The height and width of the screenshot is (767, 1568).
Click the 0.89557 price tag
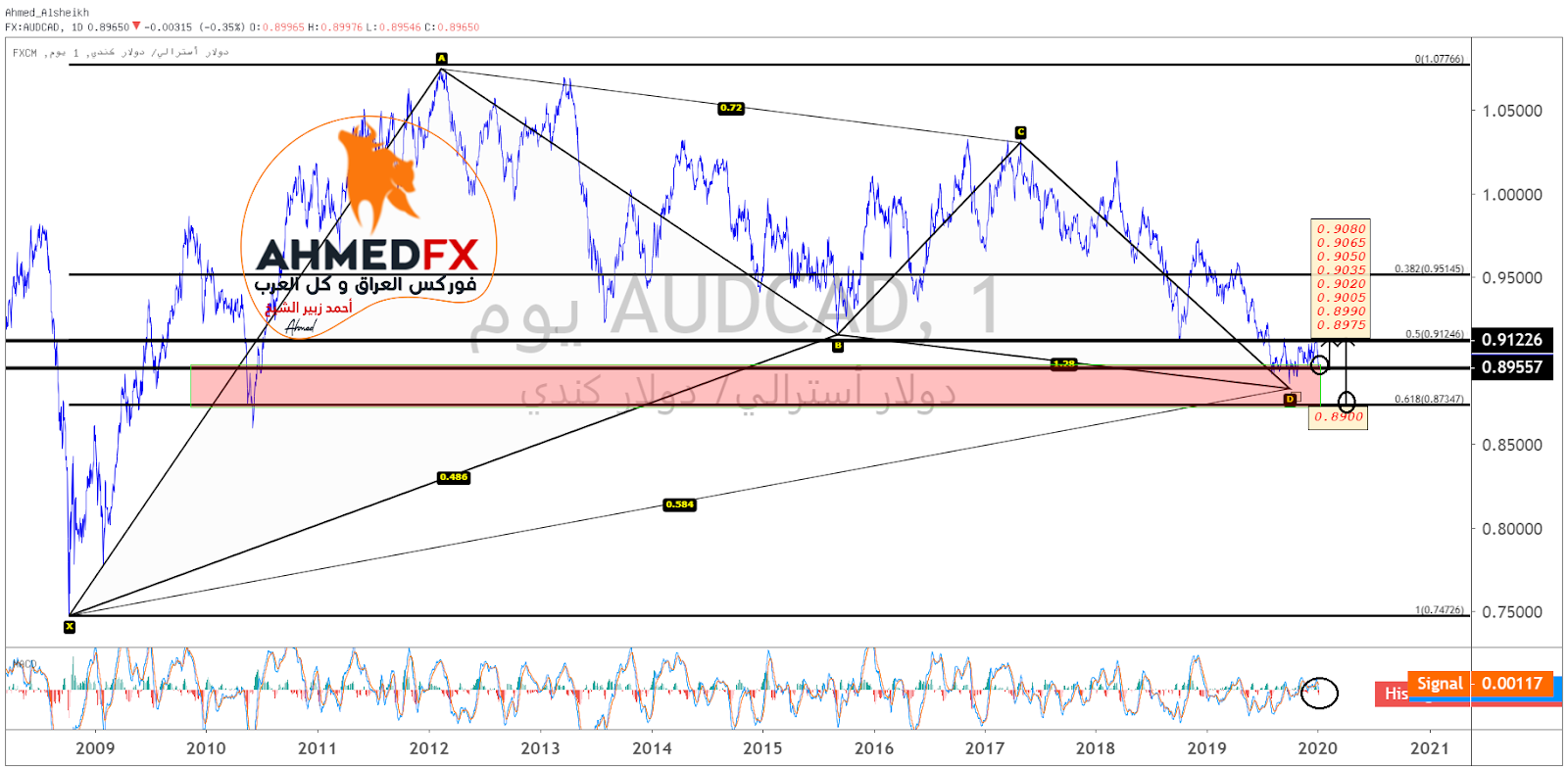[1512, 367]
